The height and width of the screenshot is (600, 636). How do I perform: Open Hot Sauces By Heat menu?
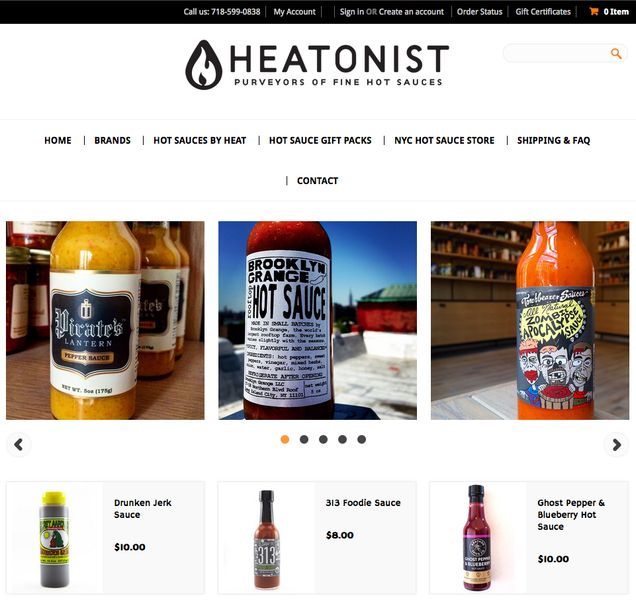point(200,140)
